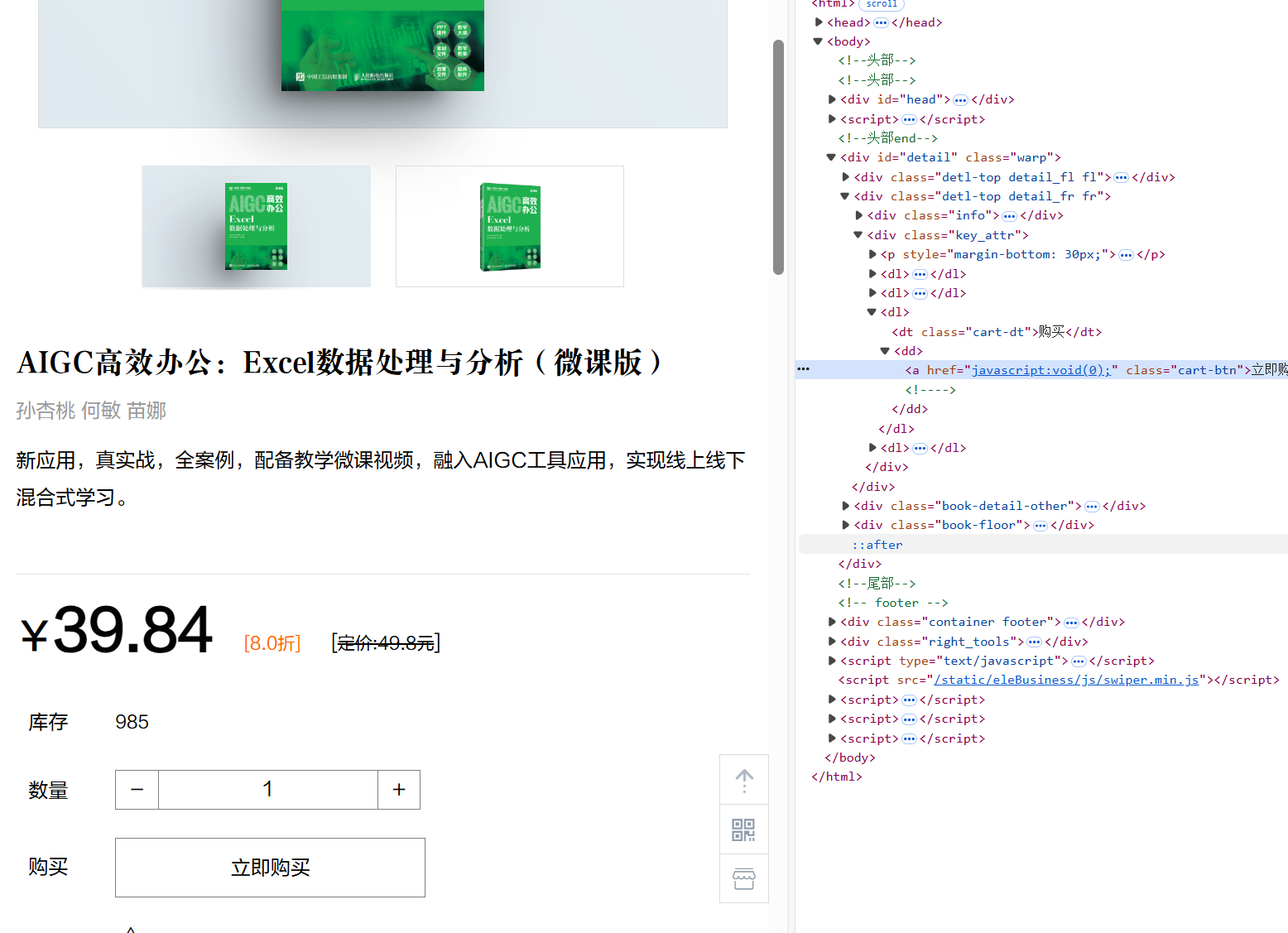Screen dimensions: 1288x933
Task: Click the book title AIGC高效办公 heading
Action: pos(342,363)
